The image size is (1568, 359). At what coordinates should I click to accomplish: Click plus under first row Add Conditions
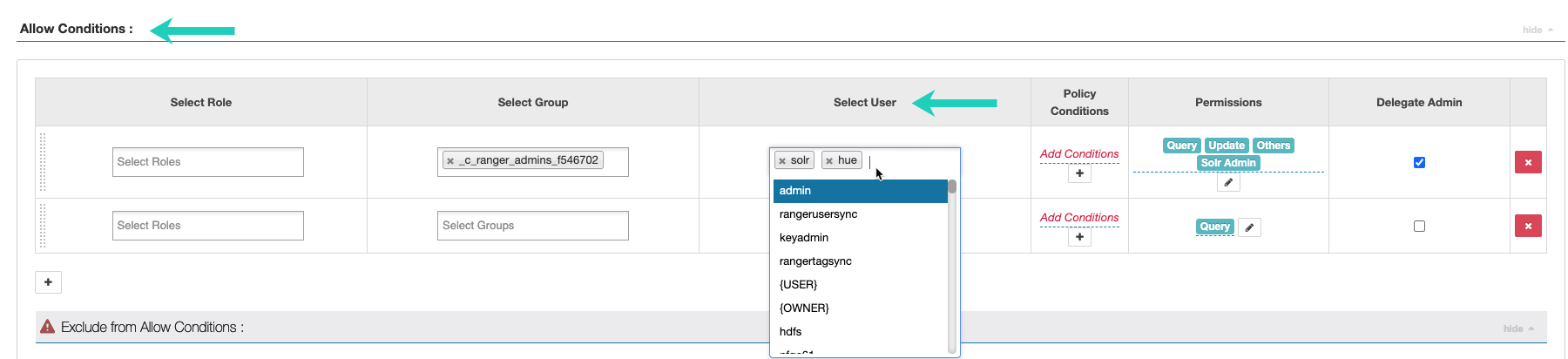click(x=1079, y=173)
